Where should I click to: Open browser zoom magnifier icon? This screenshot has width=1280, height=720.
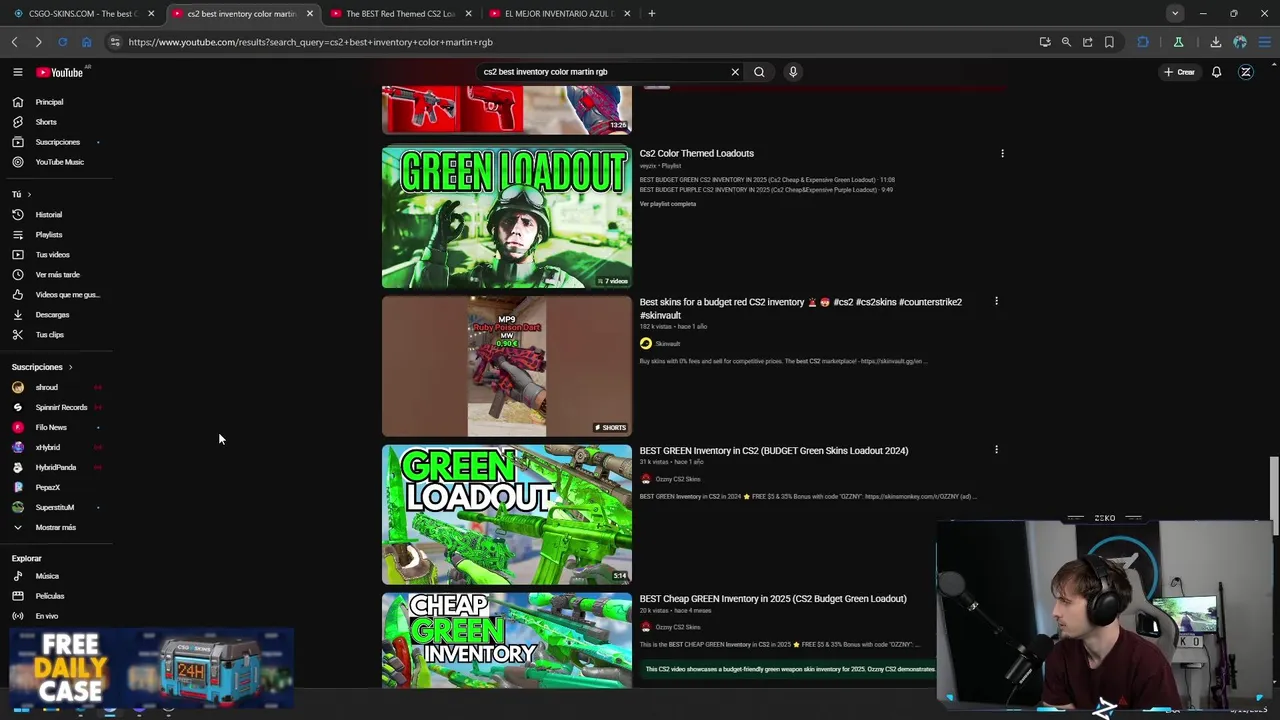(x=1066, y=42)
